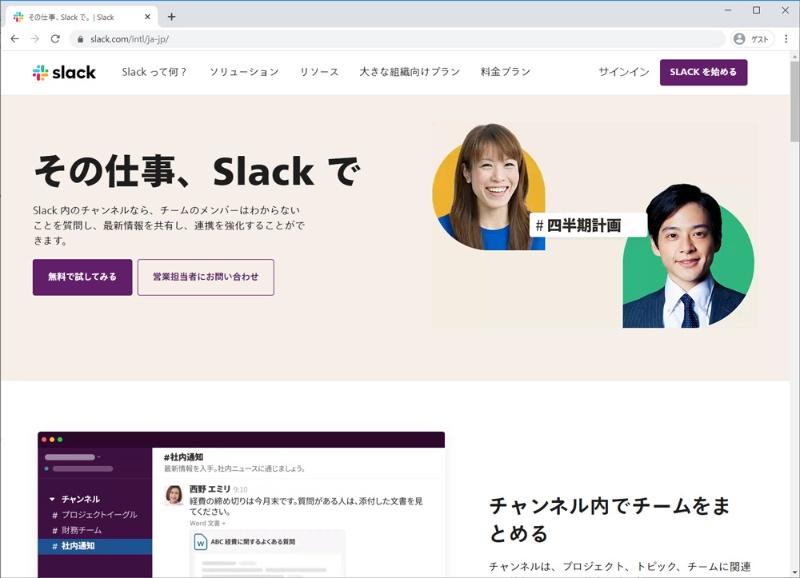Click the browser reload icon
The width and height of the screenshot is (800, 578).
point(56,39)
